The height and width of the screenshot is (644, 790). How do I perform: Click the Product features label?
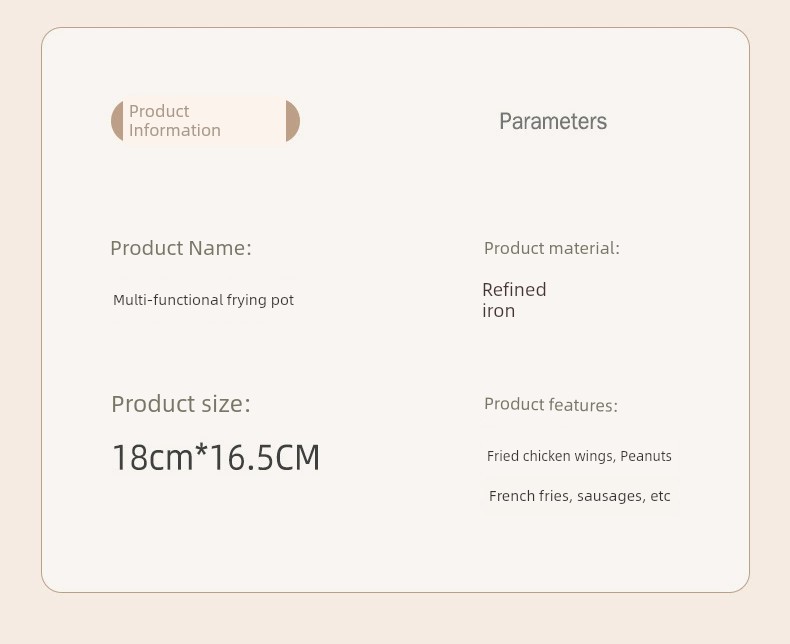(x=551, y=404)
